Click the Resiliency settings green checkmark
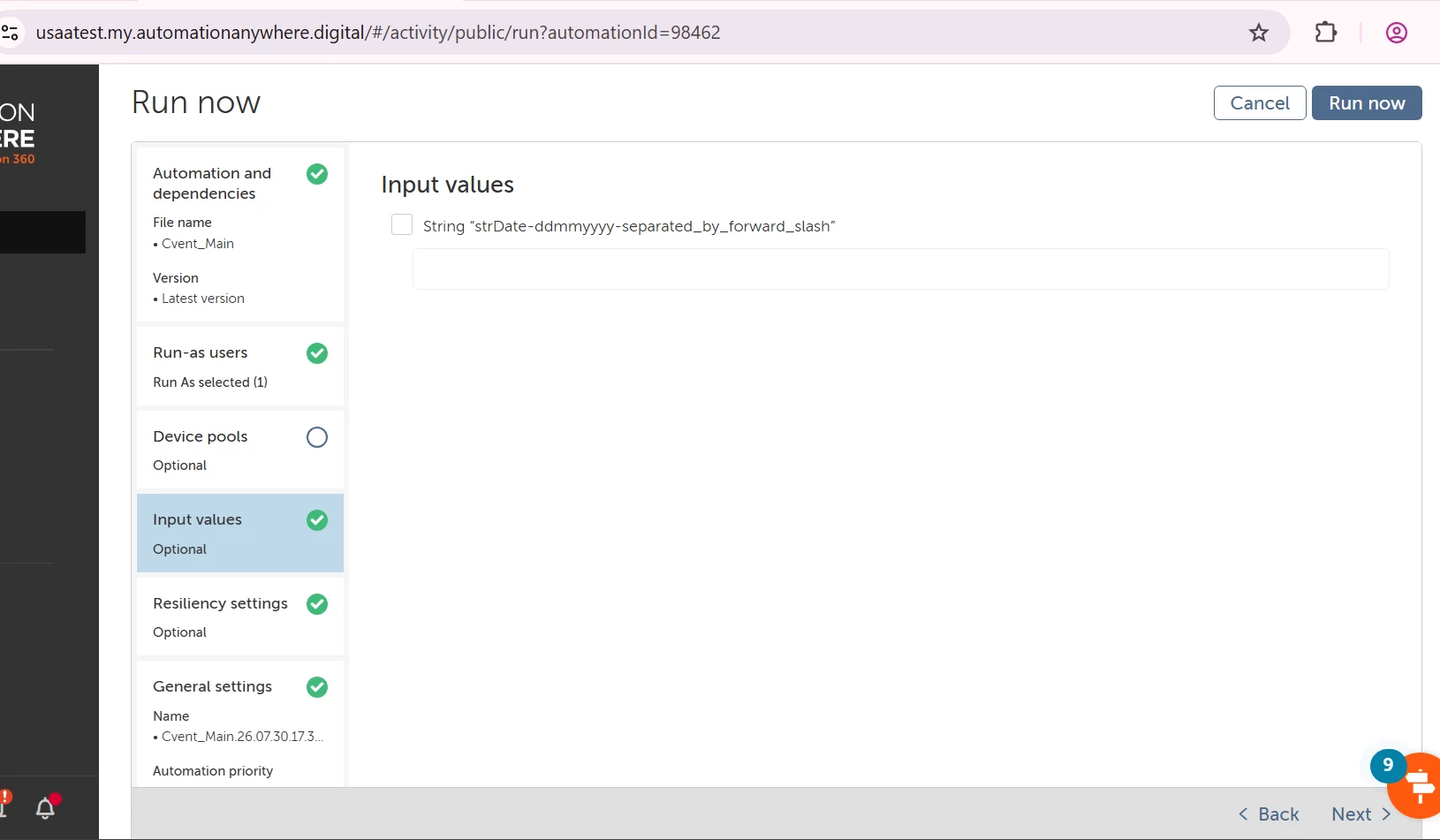 317,604
